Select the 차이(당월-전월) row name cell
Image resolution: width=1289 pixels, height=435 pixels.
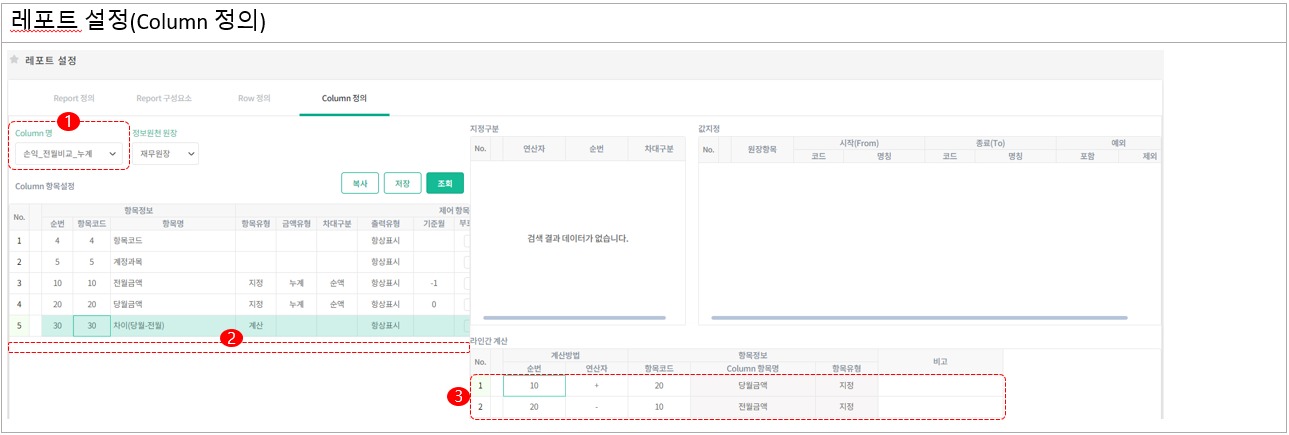170,326
